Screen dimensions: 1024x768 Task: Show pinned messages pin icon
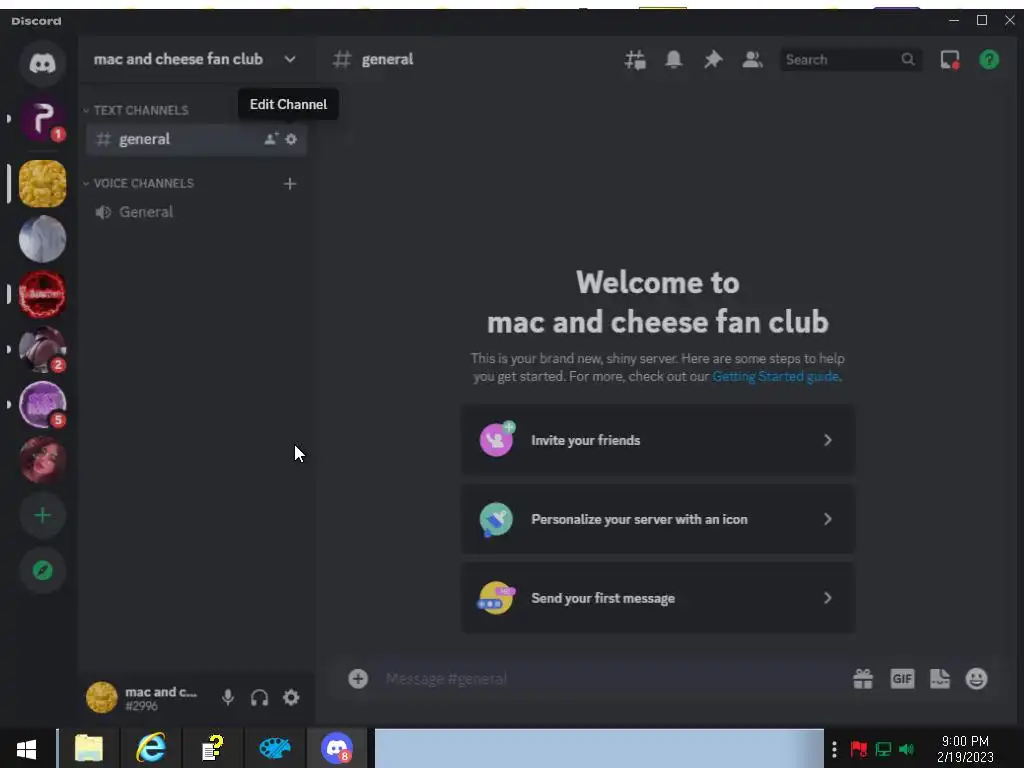712,59
